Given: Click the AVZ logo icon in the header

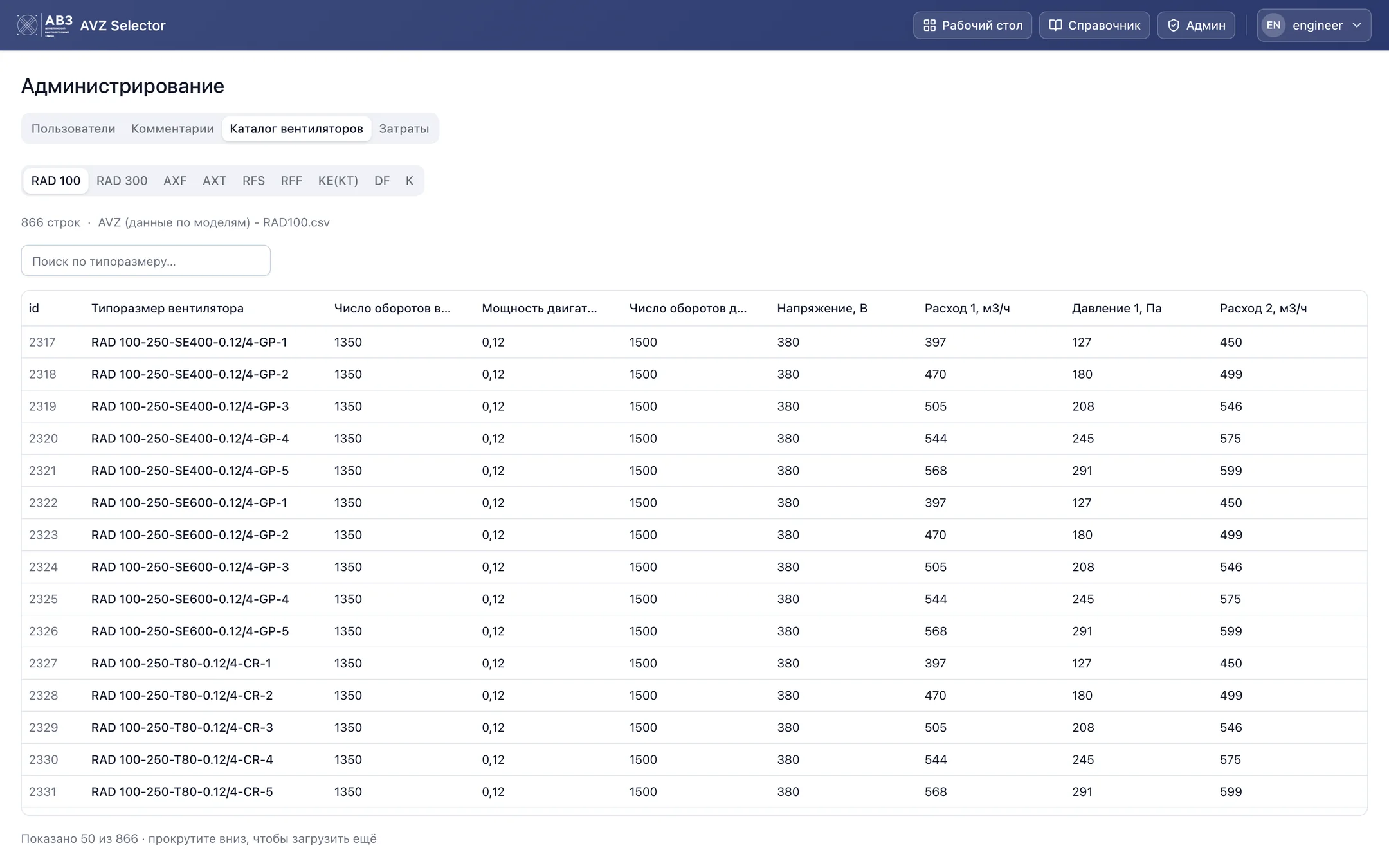Looking at the screenshot, I should tap(45, 25).
